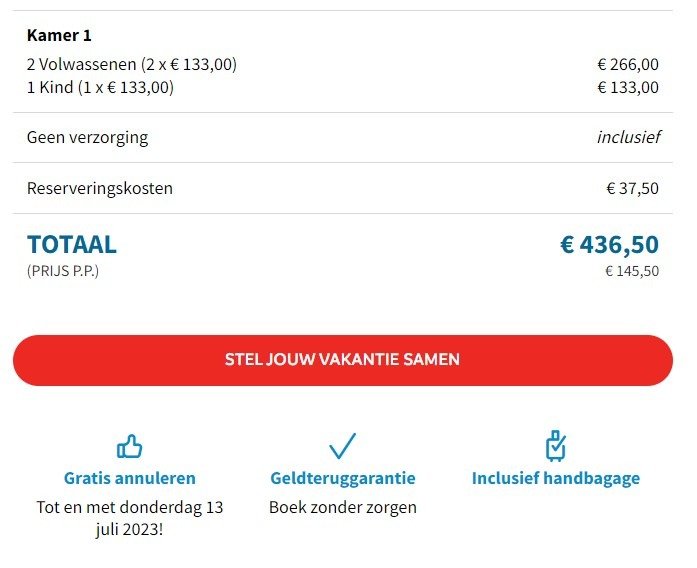Click the thumbs-up icon above Gratis annuleren
The image size is (697, 568).
click(x=130, y=445)
